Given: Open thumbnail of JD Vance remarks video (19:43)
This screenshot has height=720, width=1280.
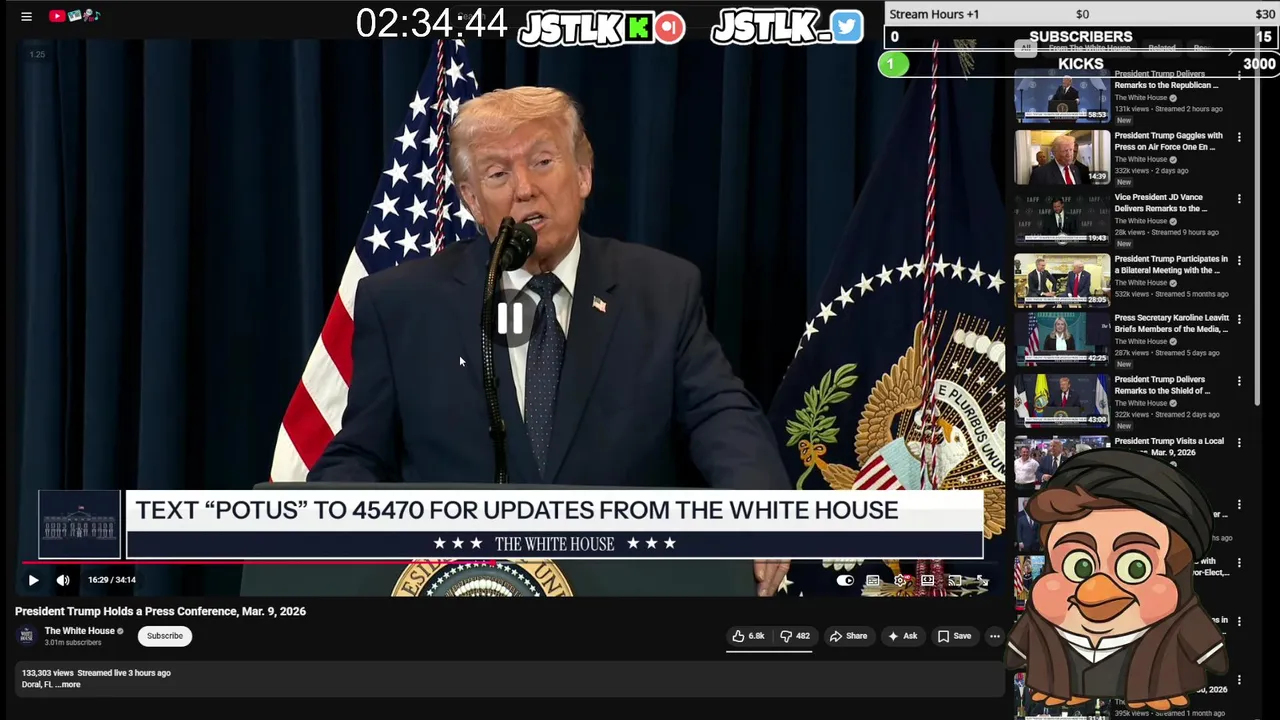Looking at the screenshot, I should (x=1062, y=219).
